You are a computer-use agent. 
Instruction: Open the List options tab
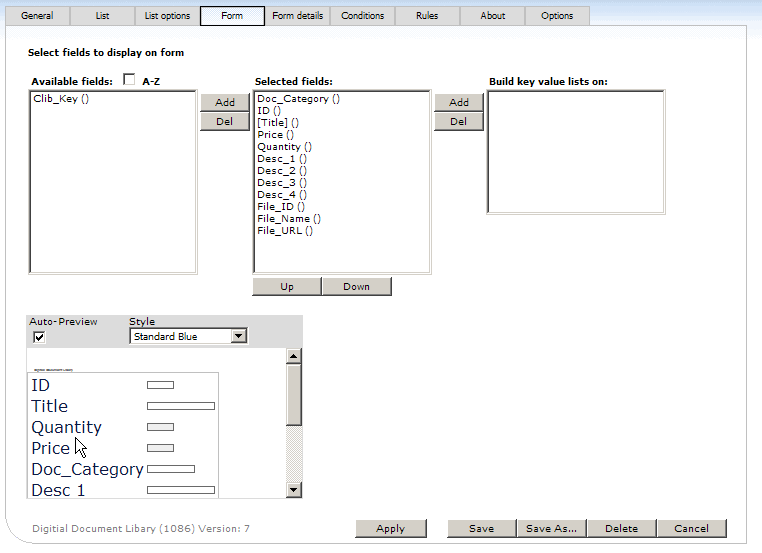pyautogui.click(x=167, y=16)
